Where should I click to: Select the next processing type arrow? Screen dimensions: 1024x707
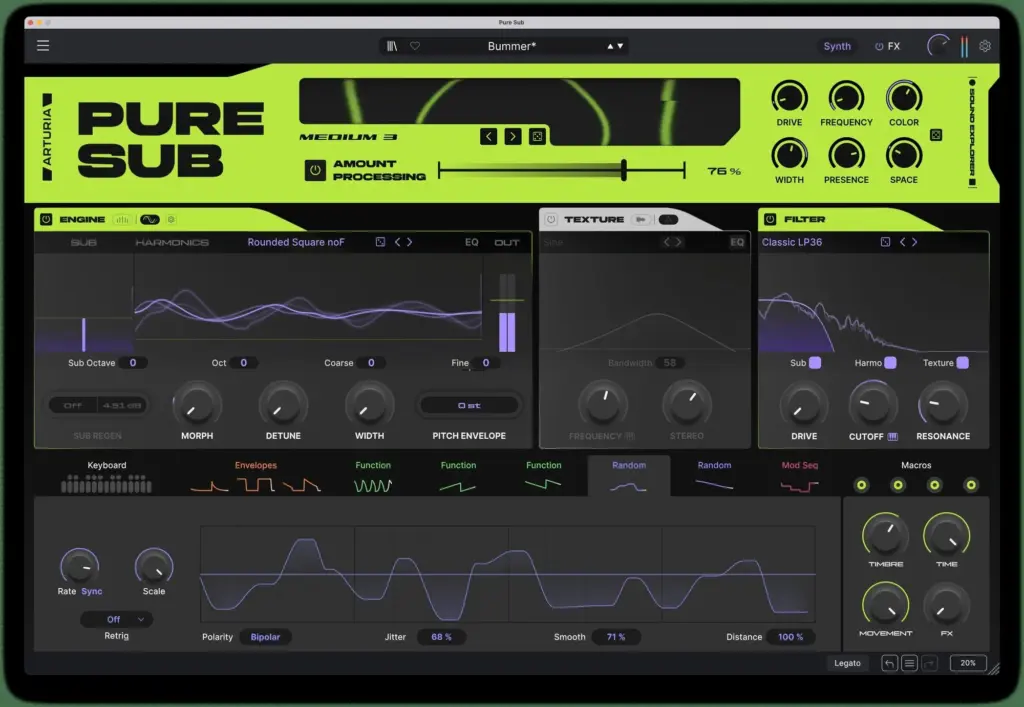[513, 136]
